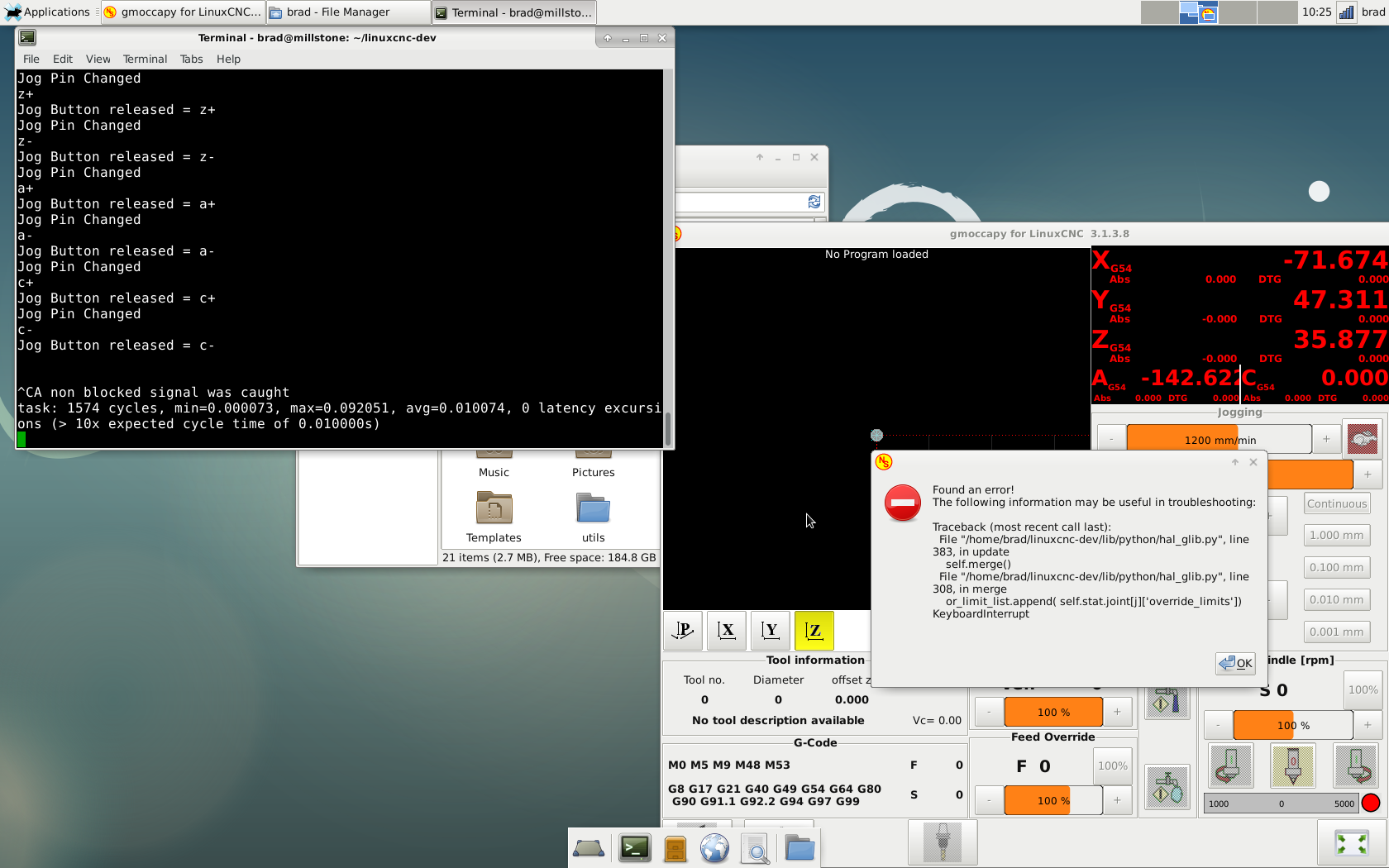Click the clock showing 10:25
This screenshot has height=868, width=1389.
click(1316, 12)
